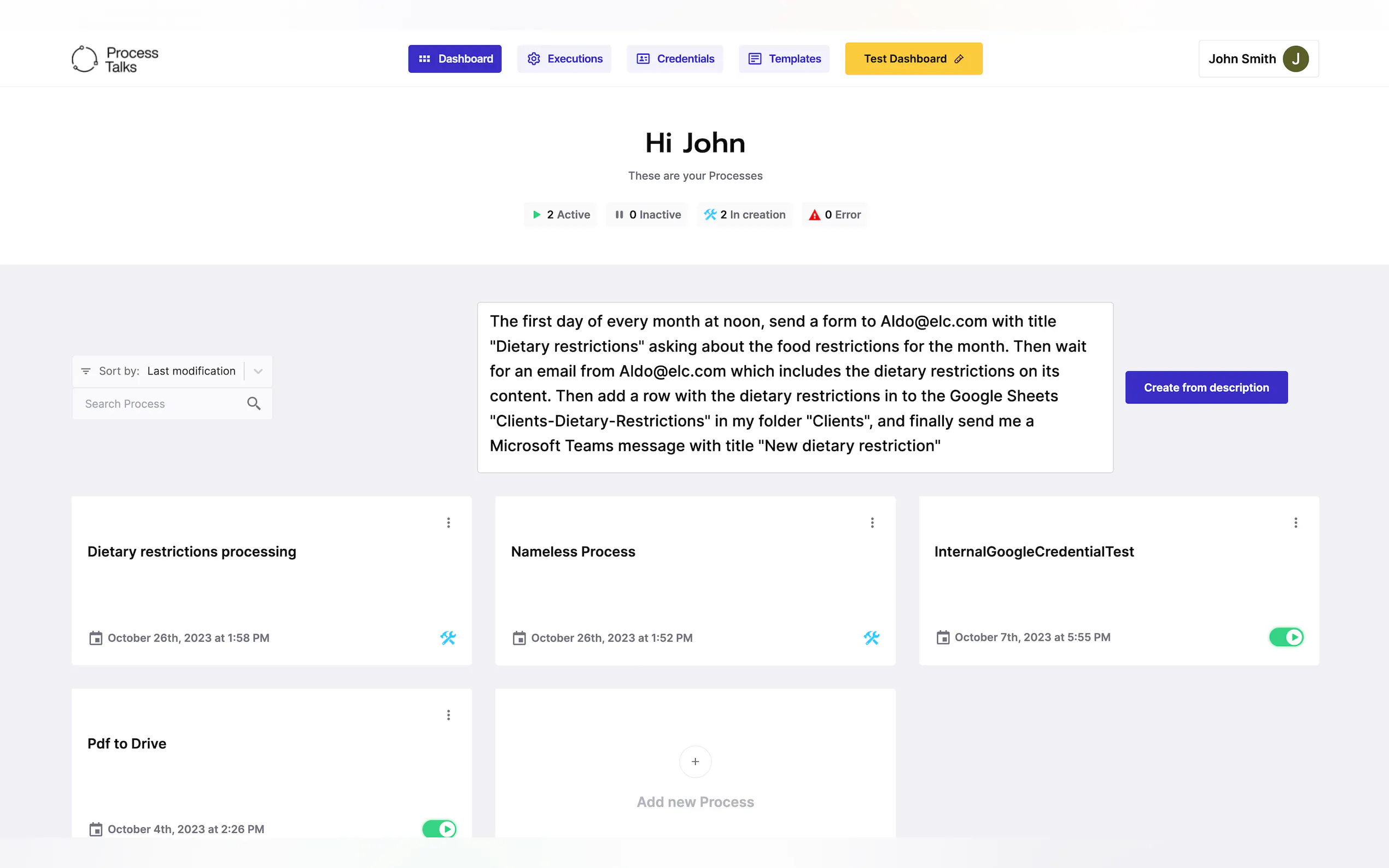Click John Smith avatar circle
1389x868 pixels.
1295,59
